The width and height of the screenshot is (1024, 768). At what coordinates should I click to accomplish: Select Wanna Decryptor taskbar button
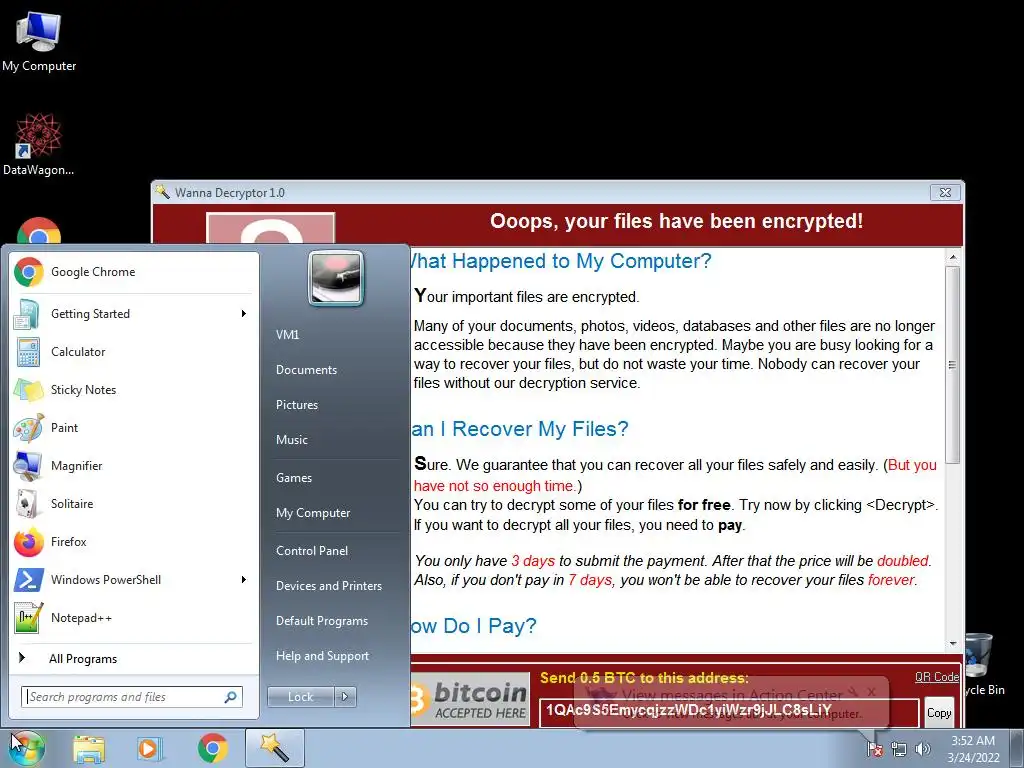click(275, 748)
